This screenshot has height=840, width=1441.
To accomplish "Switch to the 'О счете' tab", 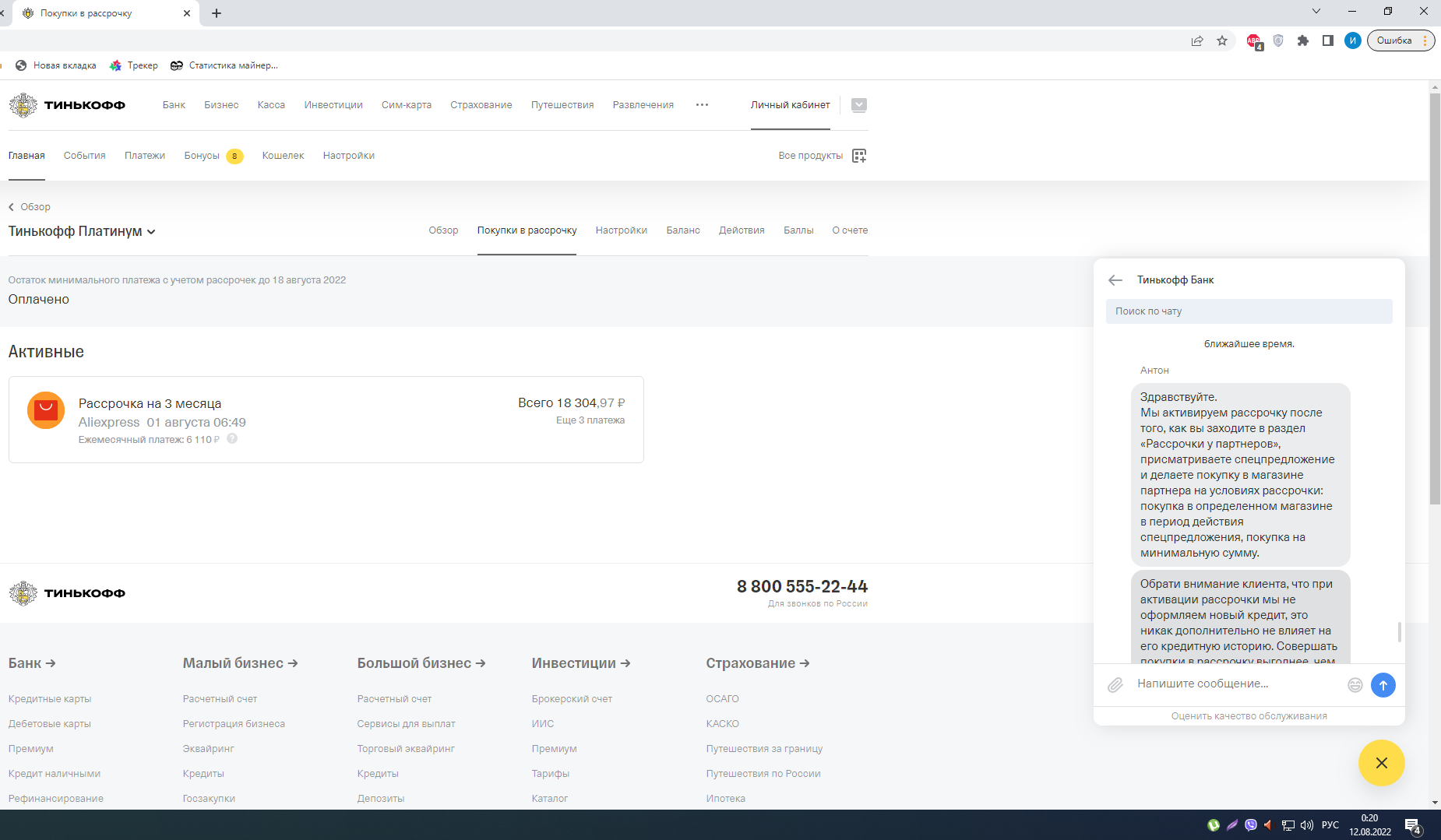I will point(850,230).
